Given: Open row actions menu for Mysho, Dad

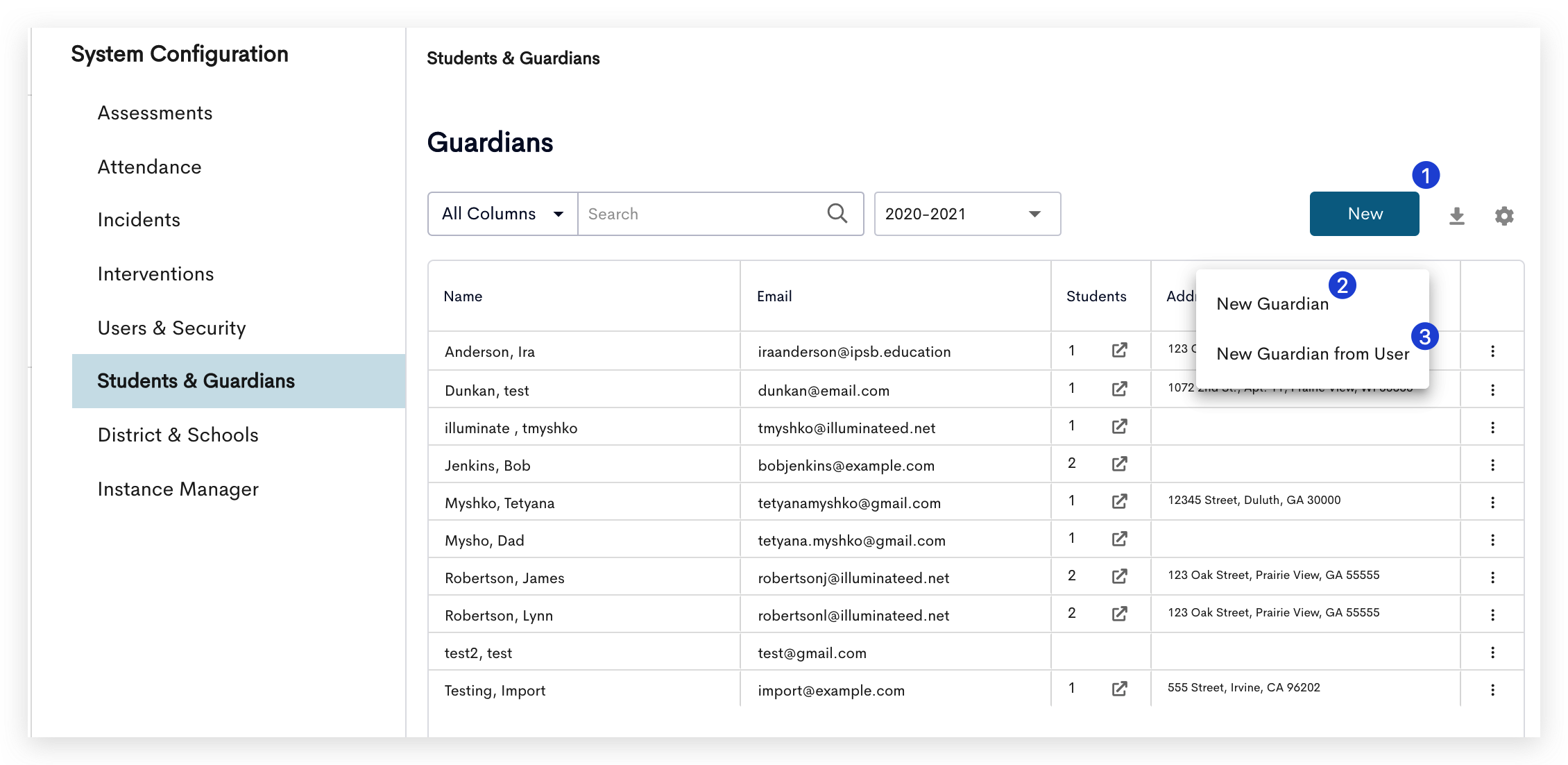Looking at the screenshot, I should (1492, 540).
